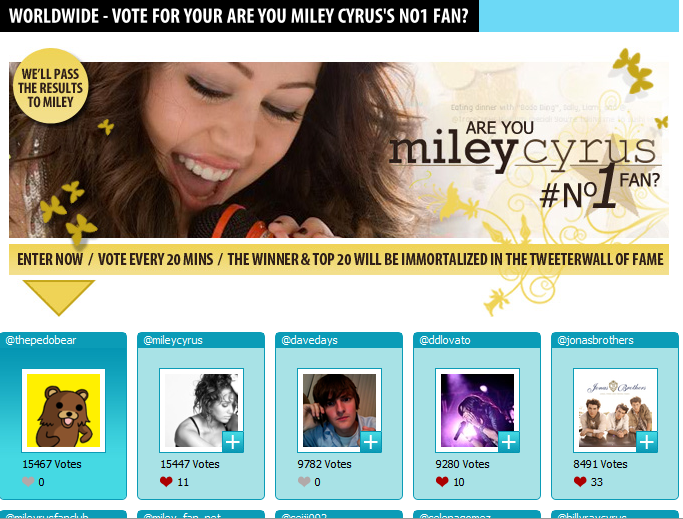Click the yellow 'We'll pass the results' badge

coord(51,86)
